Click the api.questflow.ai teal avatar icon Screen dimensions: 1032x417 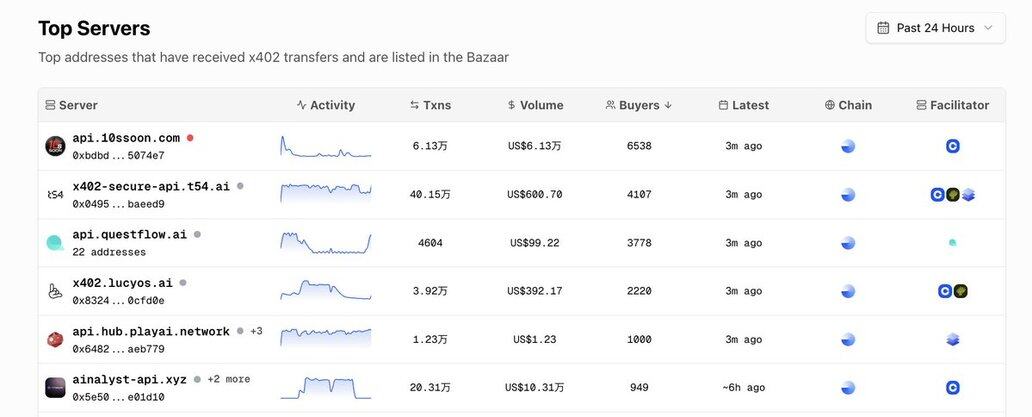click(55, 243)
